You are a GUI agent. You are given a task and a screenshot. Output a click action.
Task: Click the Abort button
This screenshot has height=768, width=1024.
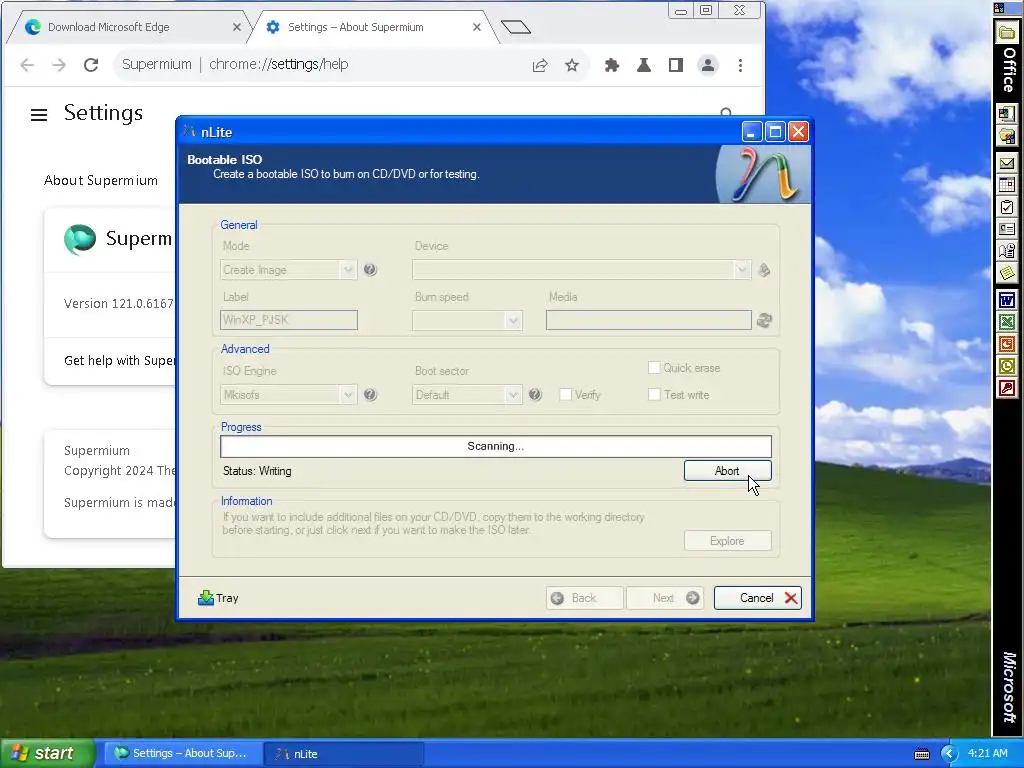[728, 471]
